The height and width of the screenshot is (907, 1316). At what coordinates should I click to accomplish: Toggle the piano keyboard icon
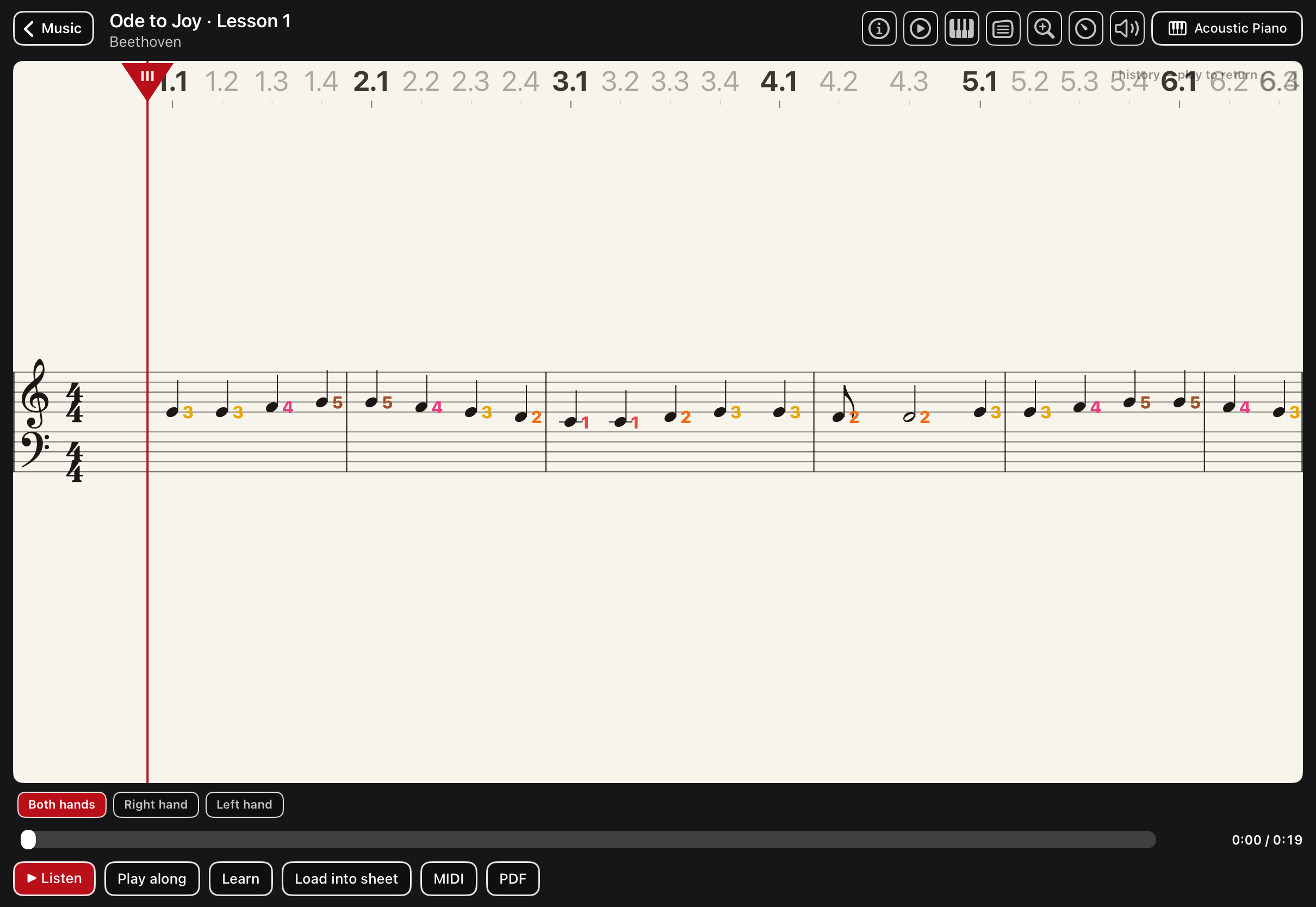[x=961, y=28]
